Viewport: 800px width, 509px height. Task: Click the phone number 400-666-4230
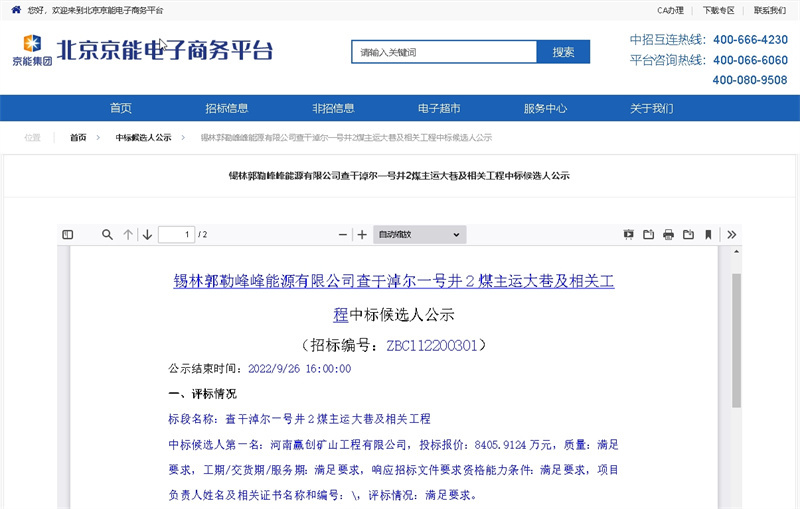pyautogui.click(x=751, y=40)
